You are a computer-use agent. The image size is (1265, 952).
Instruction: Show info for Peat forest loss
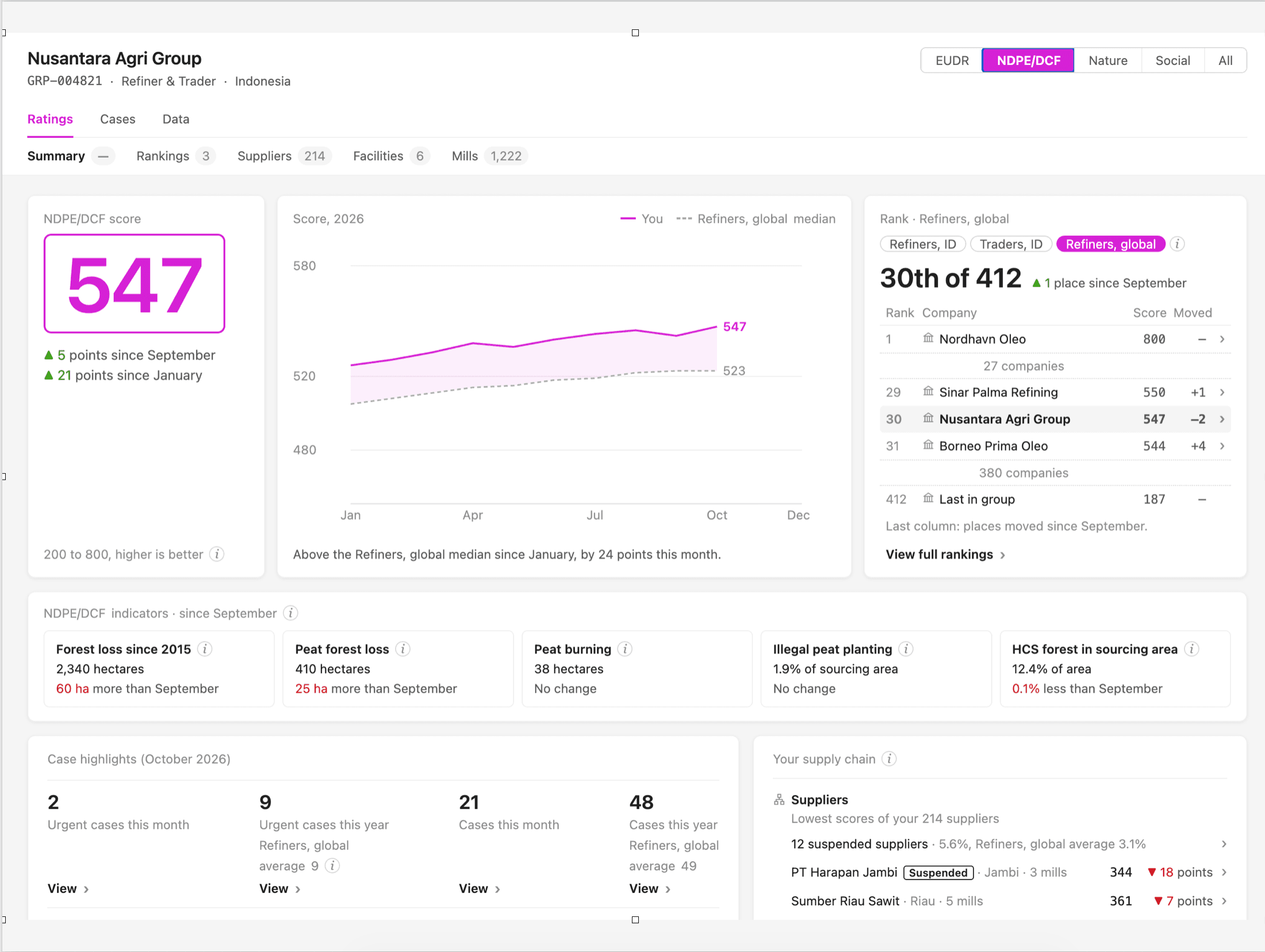point(403,649)
